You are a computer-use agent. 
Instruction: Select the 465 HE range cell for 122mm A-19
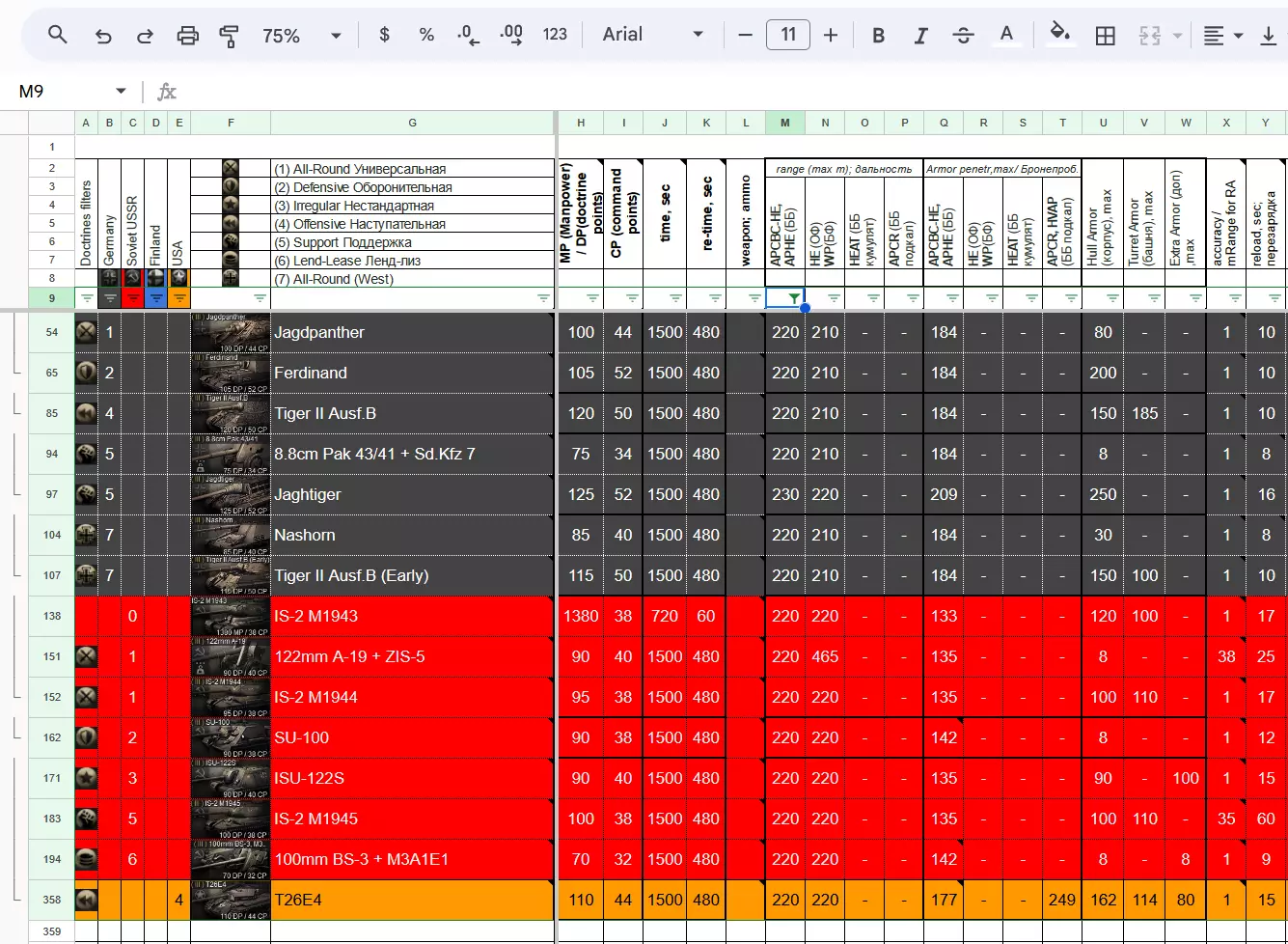[x=825, y=656]
